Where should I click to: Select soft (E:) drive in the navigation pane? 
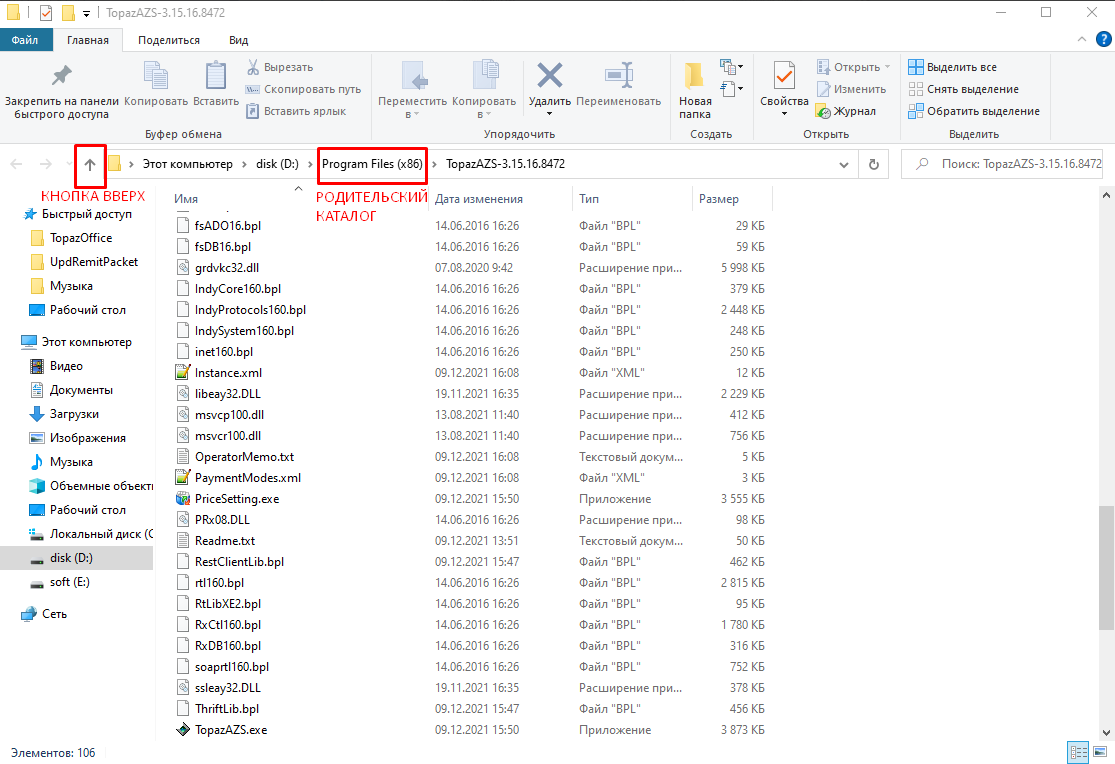(x=70, y=582)
